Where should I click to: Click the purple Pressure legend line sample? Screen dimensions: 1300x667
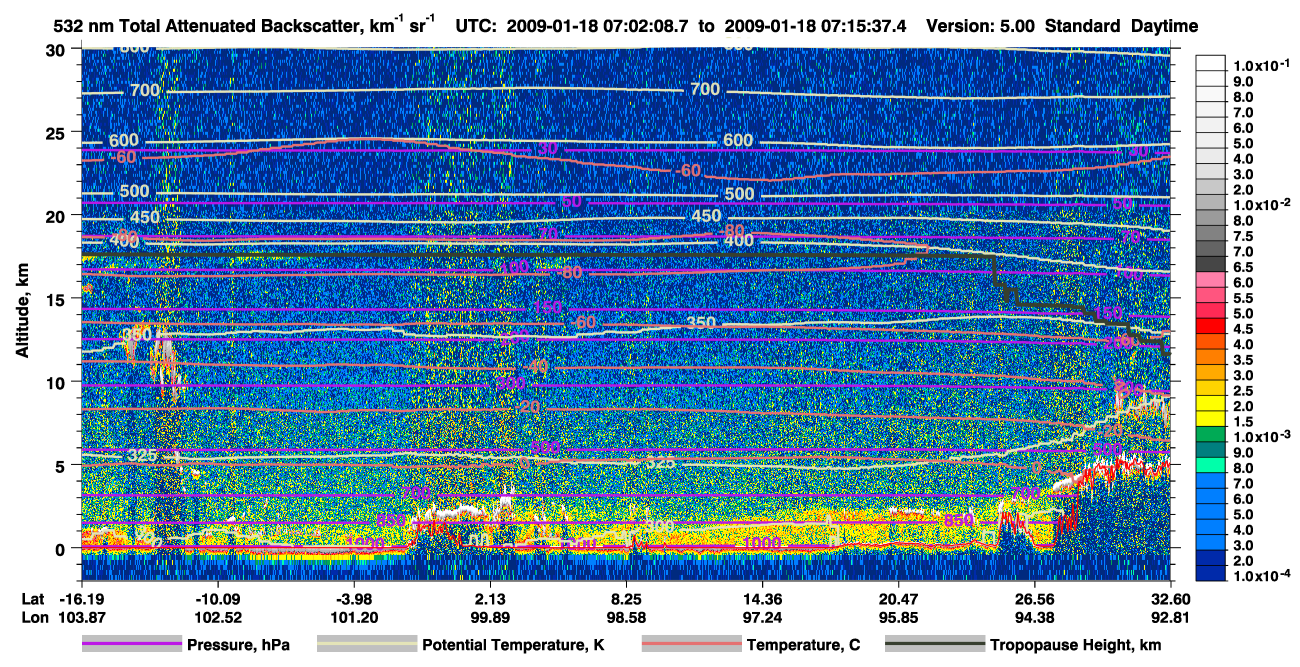(x=131, y=645)
